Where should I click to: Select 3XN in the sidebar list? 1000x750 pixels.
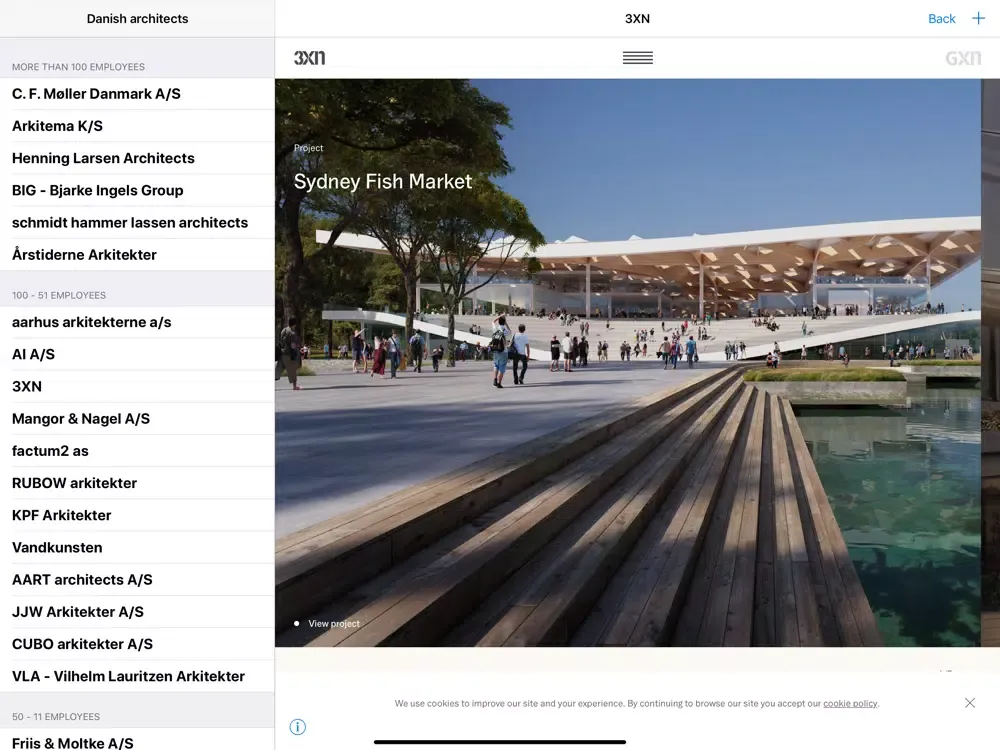tap(137, 386)
